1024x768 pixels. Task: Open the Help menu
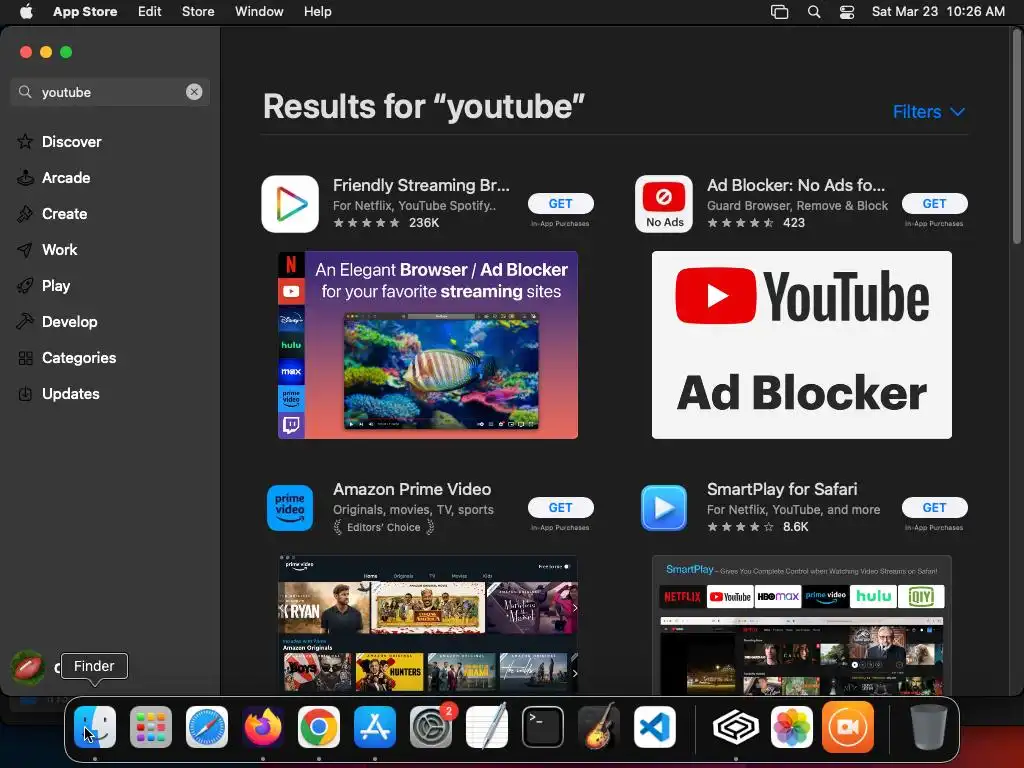point(317,12)
